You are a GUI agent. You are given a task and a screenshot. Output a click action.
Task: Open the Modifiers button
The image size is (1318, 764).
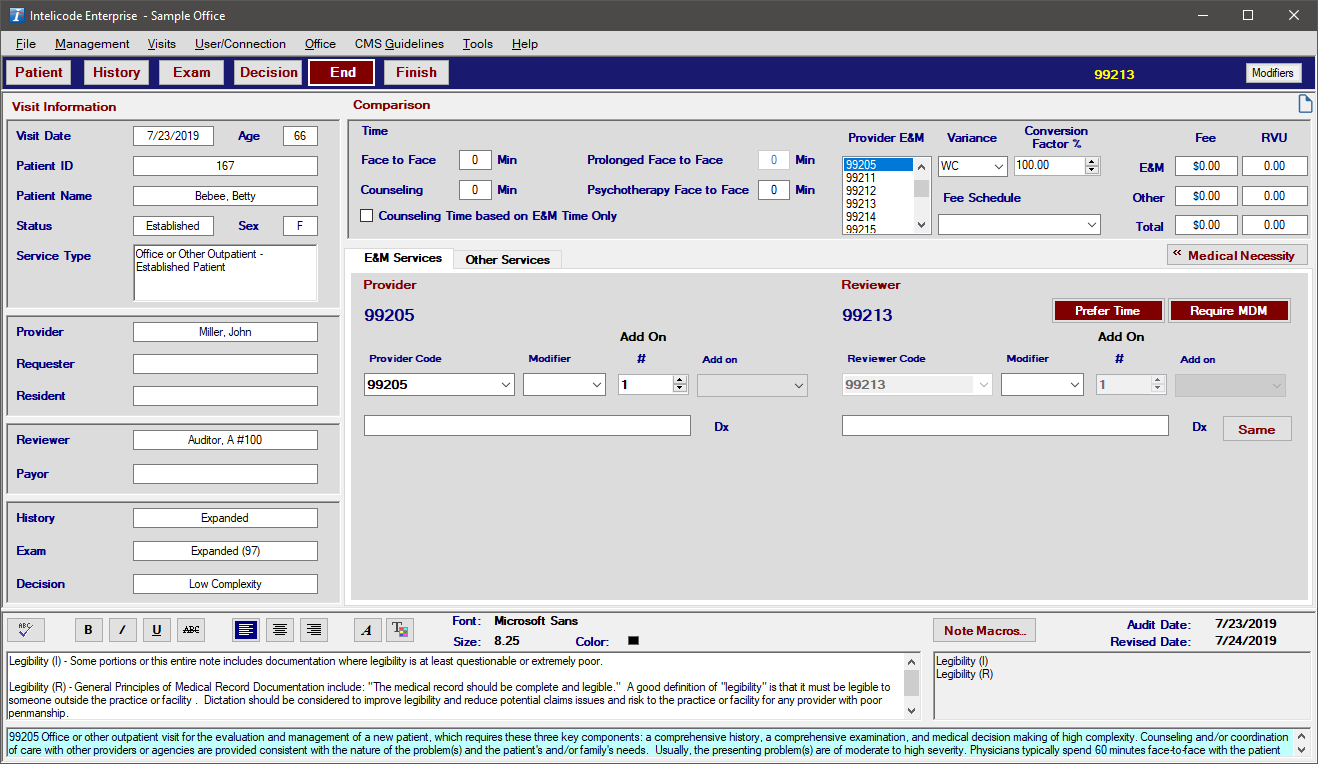pos(1273,73)
